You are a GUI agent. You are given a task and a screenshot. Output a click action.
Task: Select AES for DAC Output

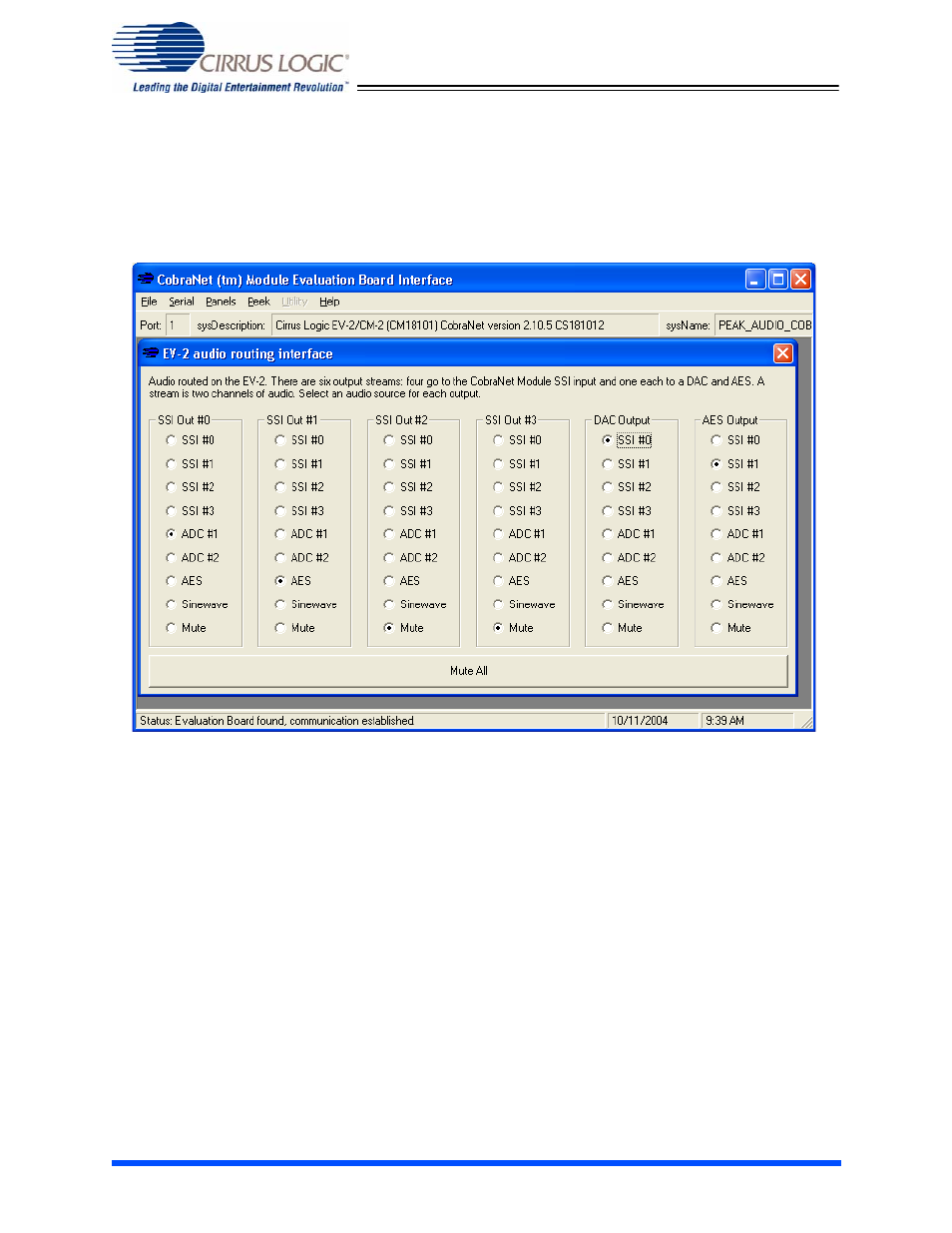pos(621,581)
